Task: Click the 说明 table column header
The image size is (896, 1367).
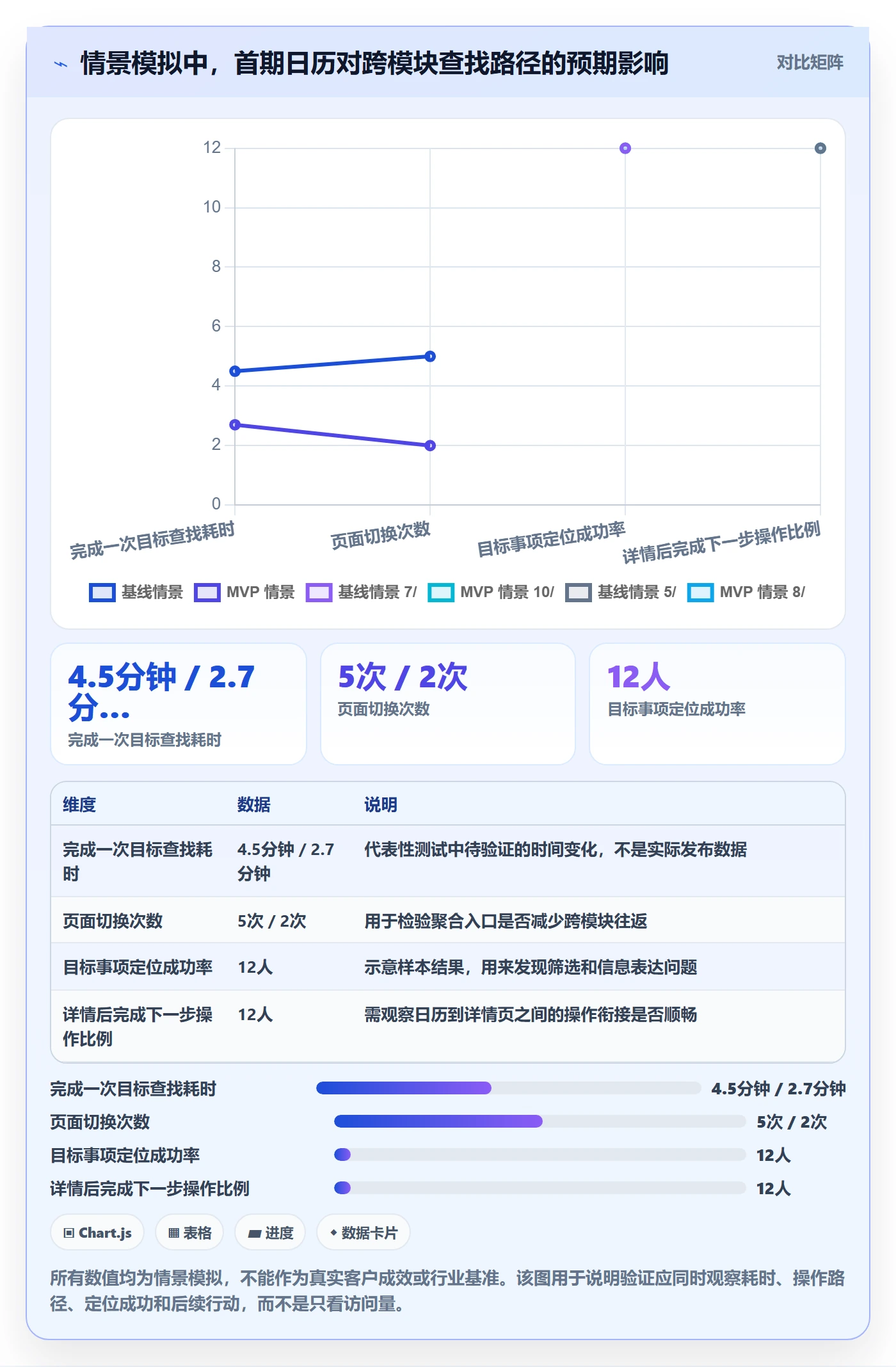Action: (x=381, y=804)
